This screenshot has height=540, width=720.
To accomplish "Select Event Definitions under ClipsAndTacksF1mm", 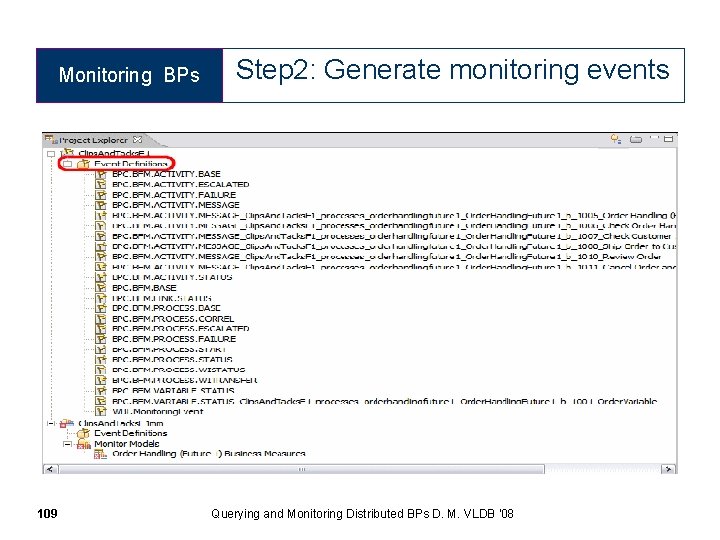I will [131, 433].
